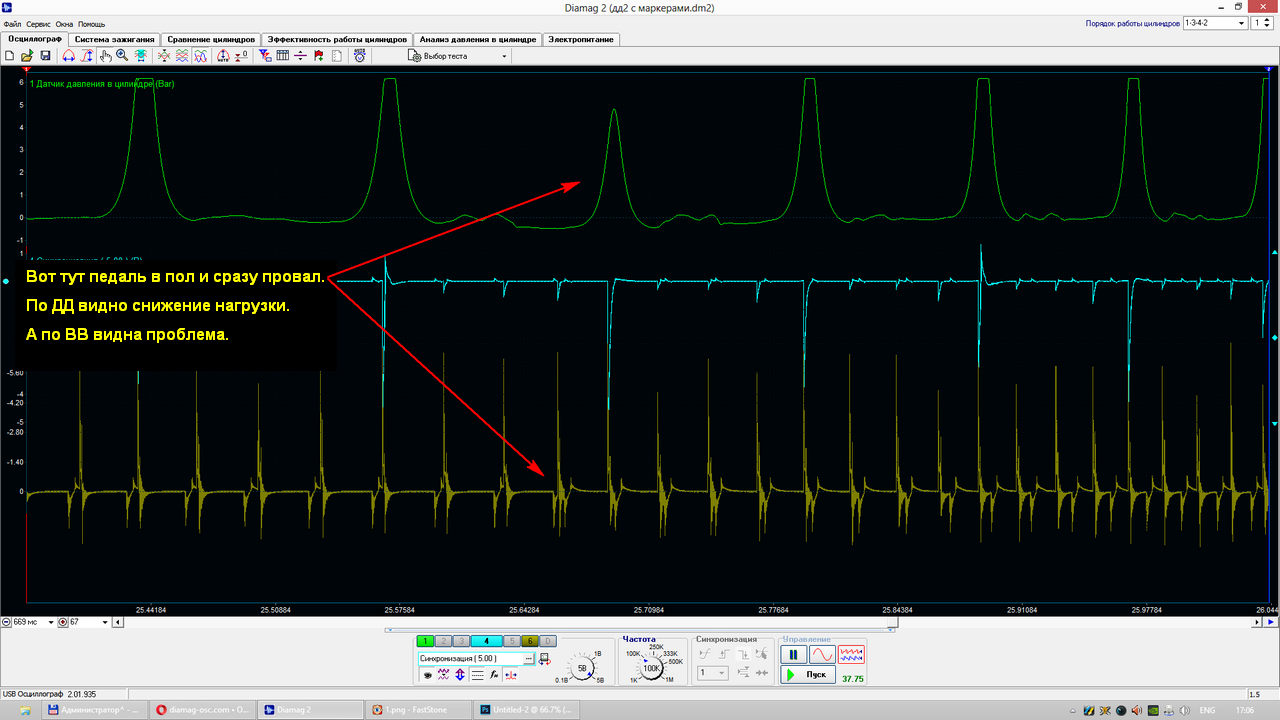Click the red-blue markers icon in channel panel
Image resolution: width=1280 pixels, height=720 pixels.
coord(511,675)
